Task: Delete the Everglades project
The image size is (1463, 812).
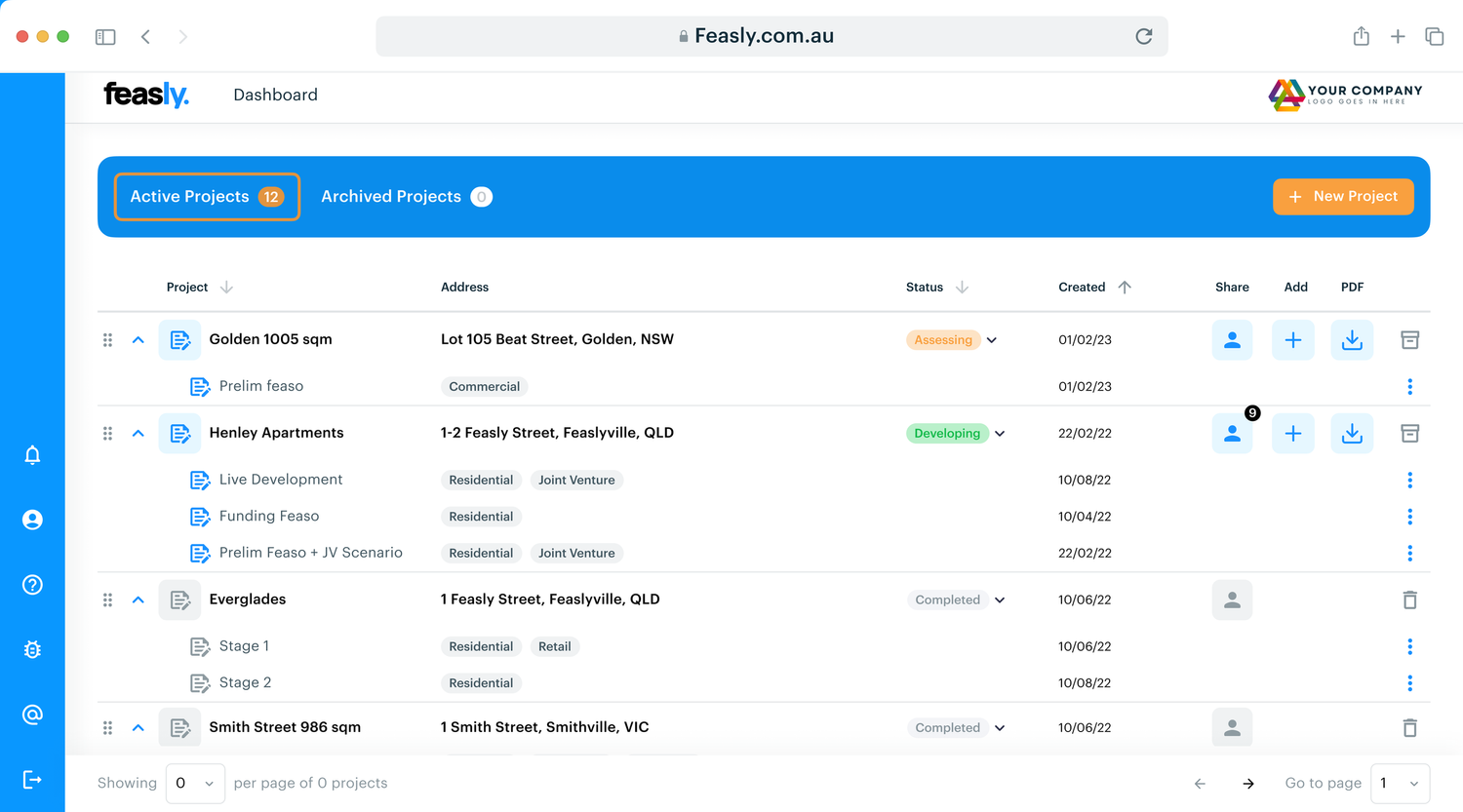Action: tap(1409, 599)
